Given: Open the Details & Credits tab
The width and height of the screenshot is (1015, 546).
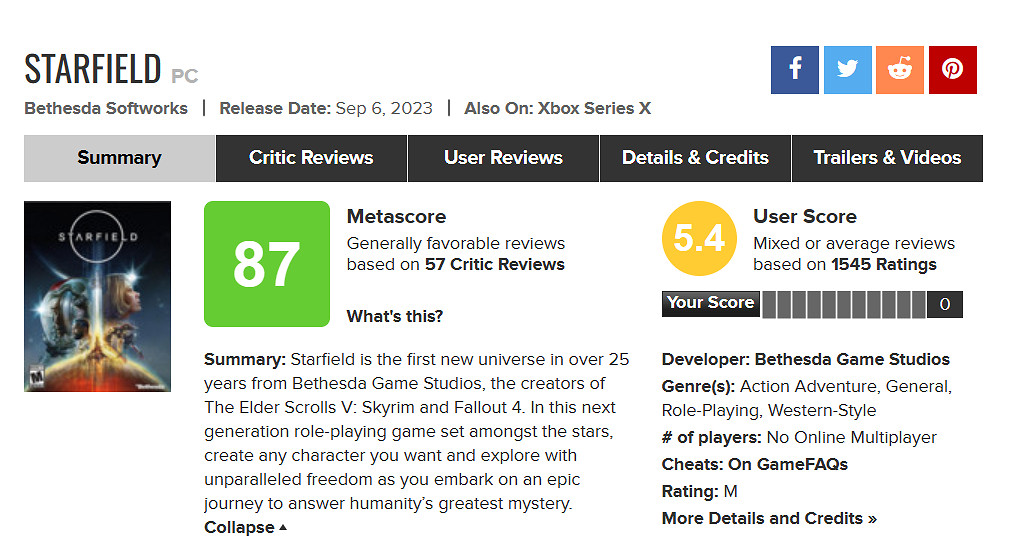Looking at the screenshot, I should tap(695, 158).
